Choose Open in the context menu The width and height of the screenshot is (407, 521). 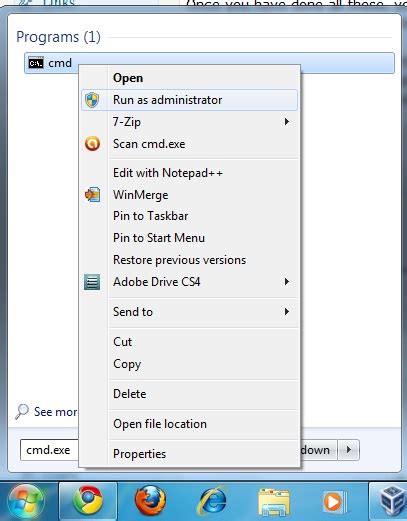click(x=128, y=78)
